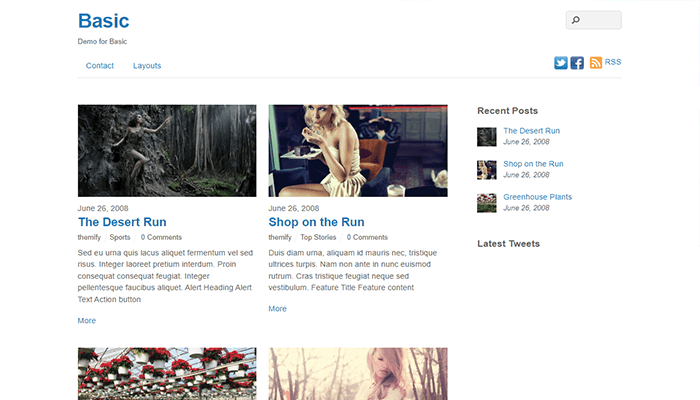Viewport: 700px width, 400px height.
Task: Click the orange RSS feed icon
Action: [x=596, y=62]
